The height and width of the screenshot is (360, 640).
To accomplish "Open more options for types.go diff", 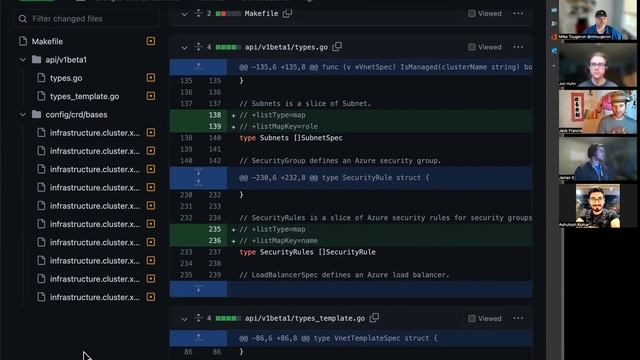I will pos(518,47).
